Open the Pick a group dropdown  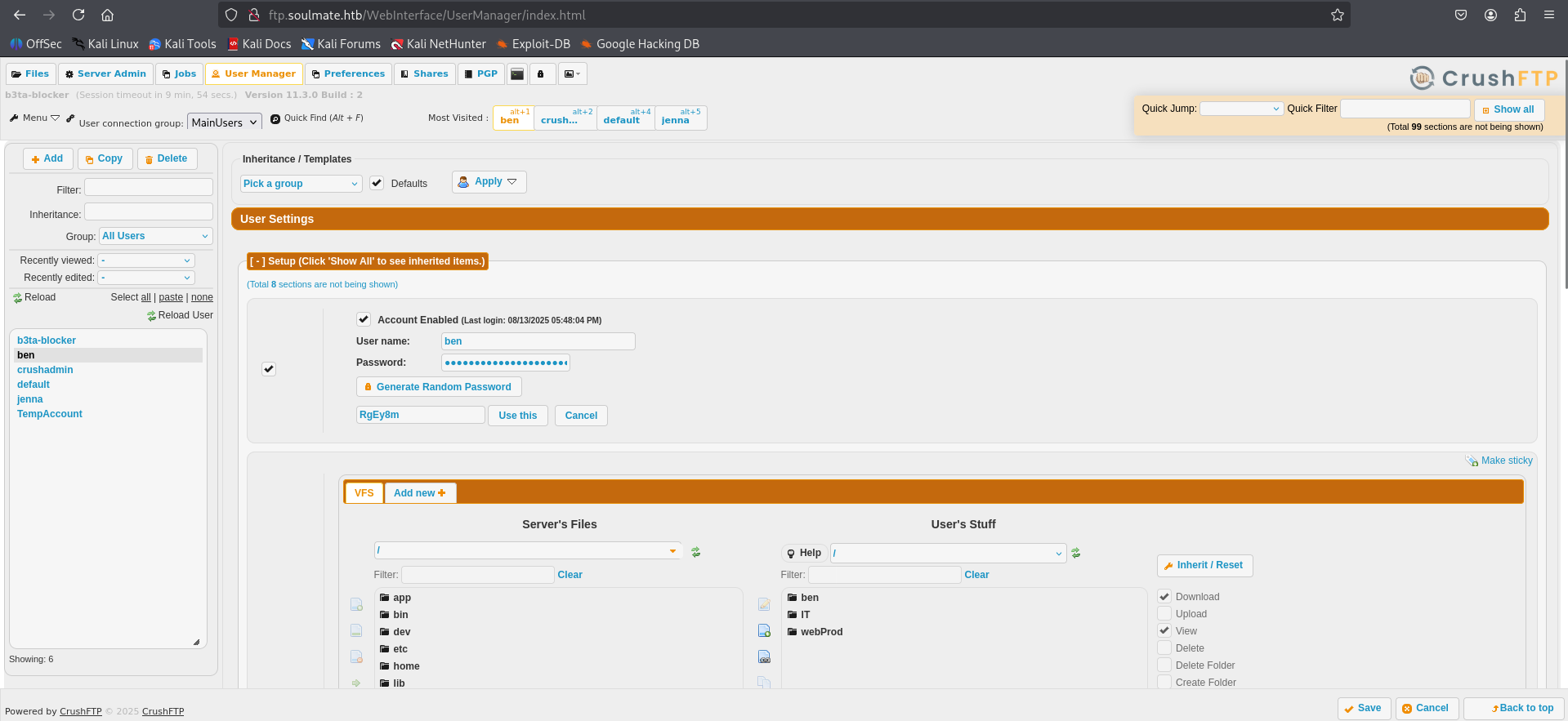coord(301,184)
